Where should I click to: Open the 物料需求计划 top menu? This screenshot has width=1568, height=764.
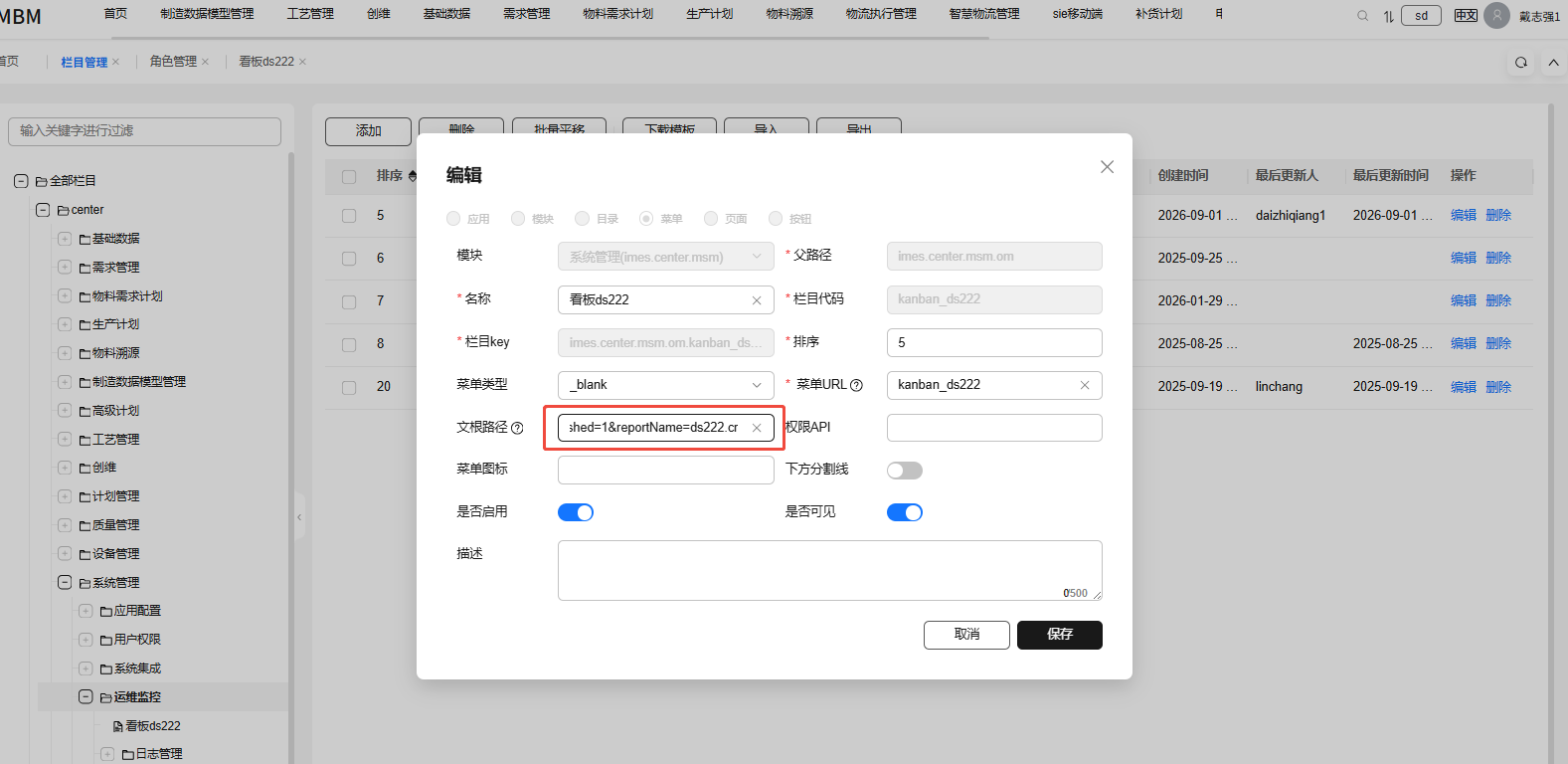pos(617,14)
